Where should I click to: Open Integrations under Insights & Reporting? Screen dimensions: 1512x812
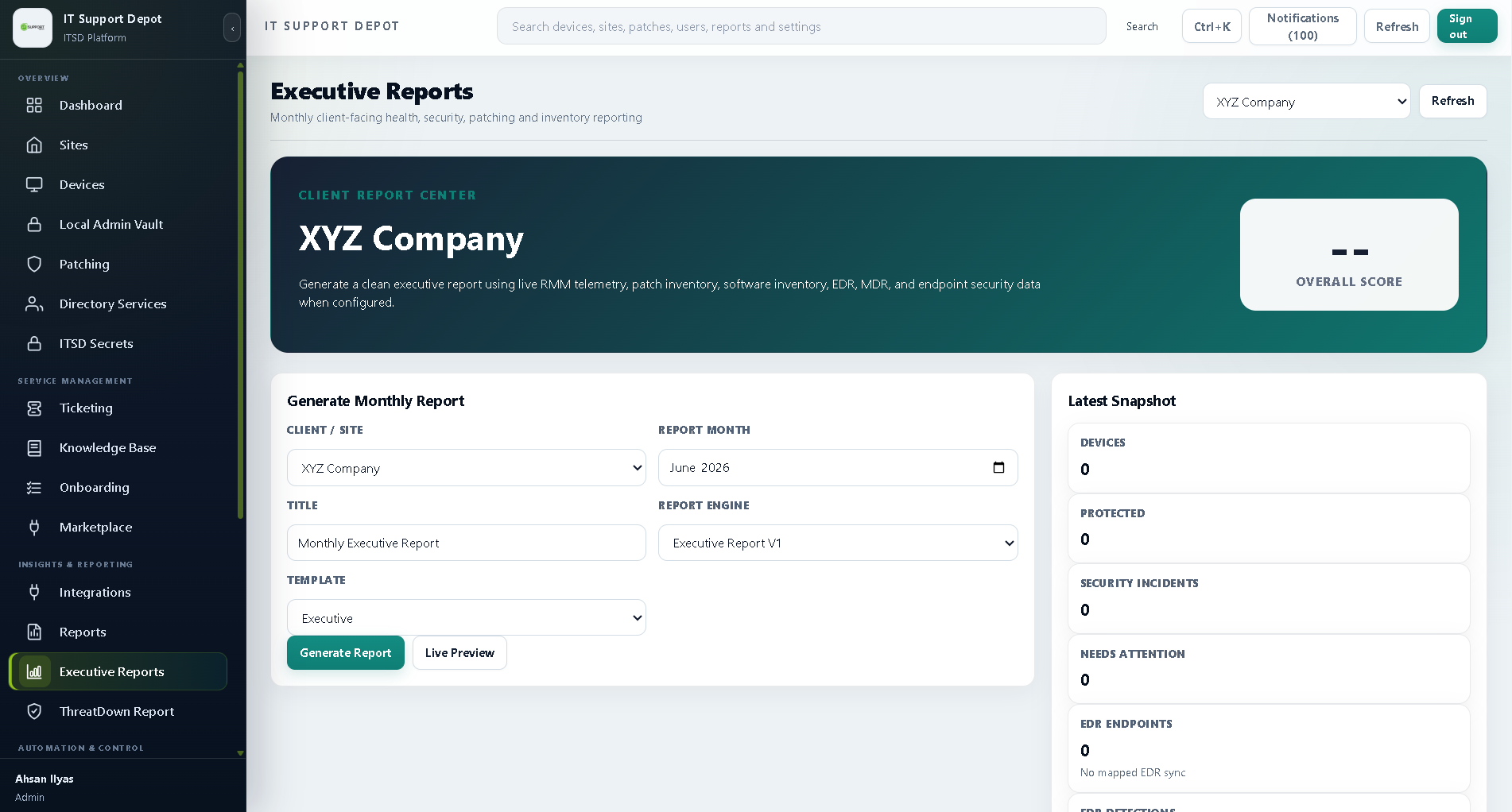tap(118, 592)
